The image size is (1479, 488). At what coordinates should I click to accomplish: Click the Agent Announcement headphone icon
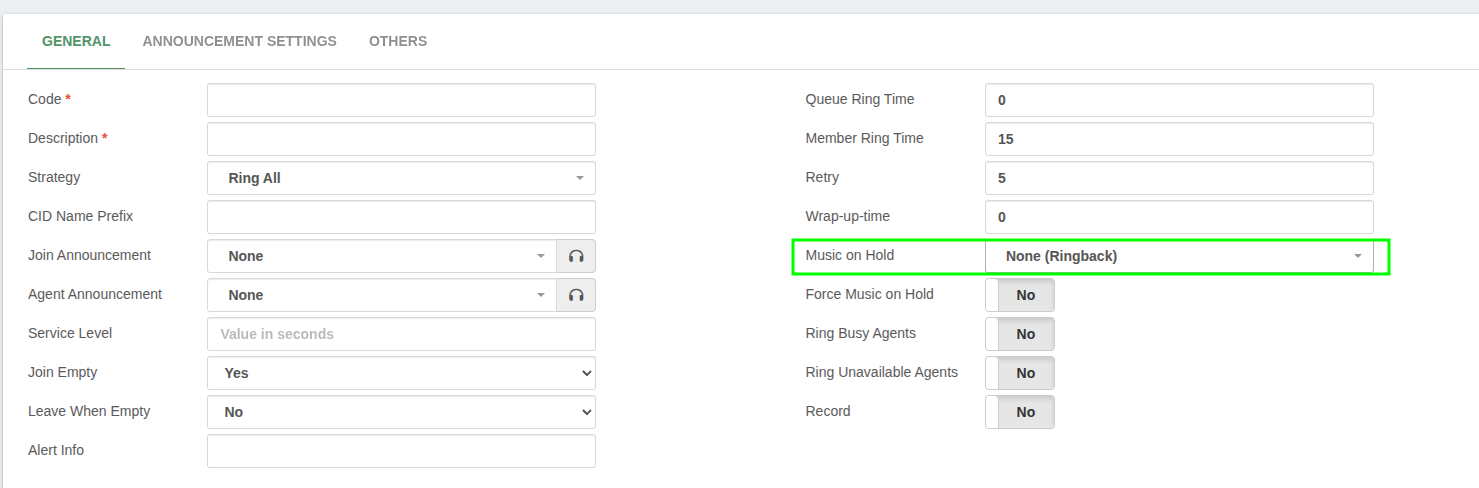[576, 295]
